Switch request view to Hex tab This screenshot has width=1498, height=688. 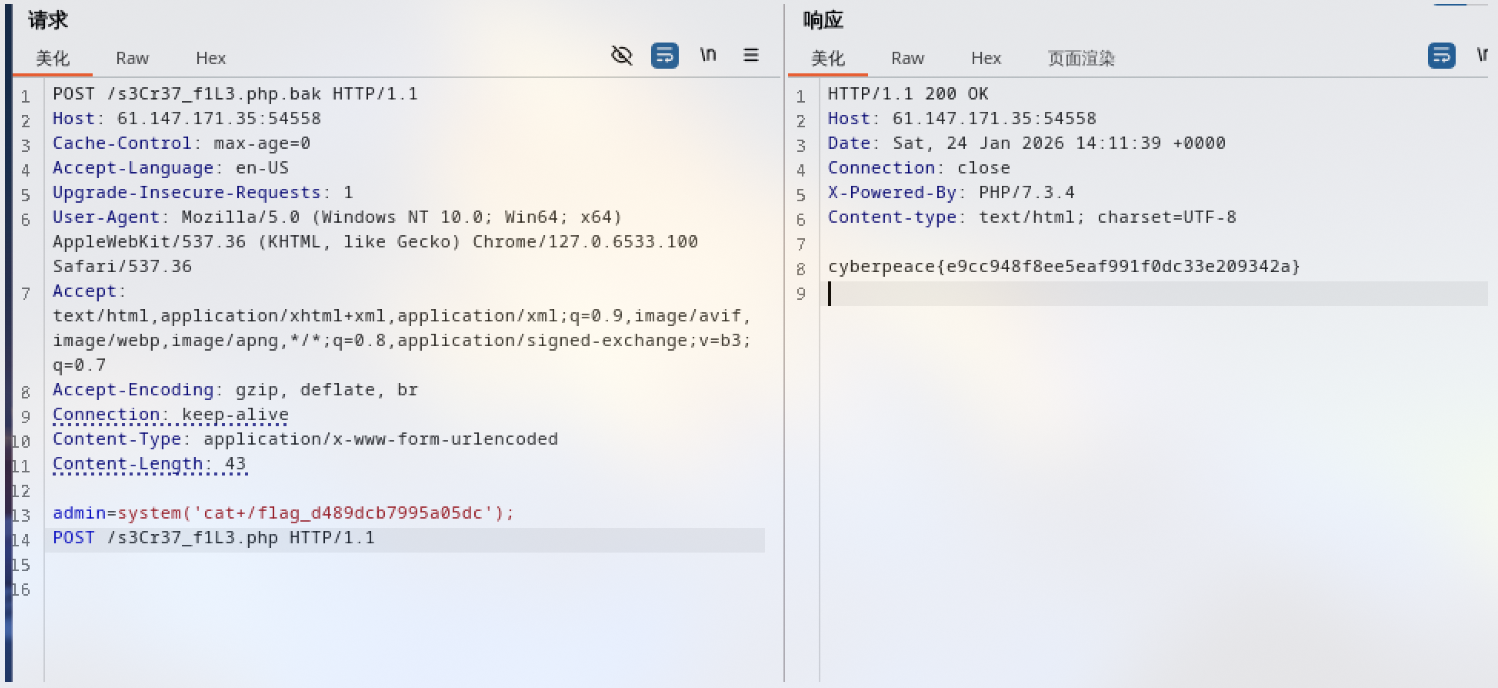coord(211,58)
